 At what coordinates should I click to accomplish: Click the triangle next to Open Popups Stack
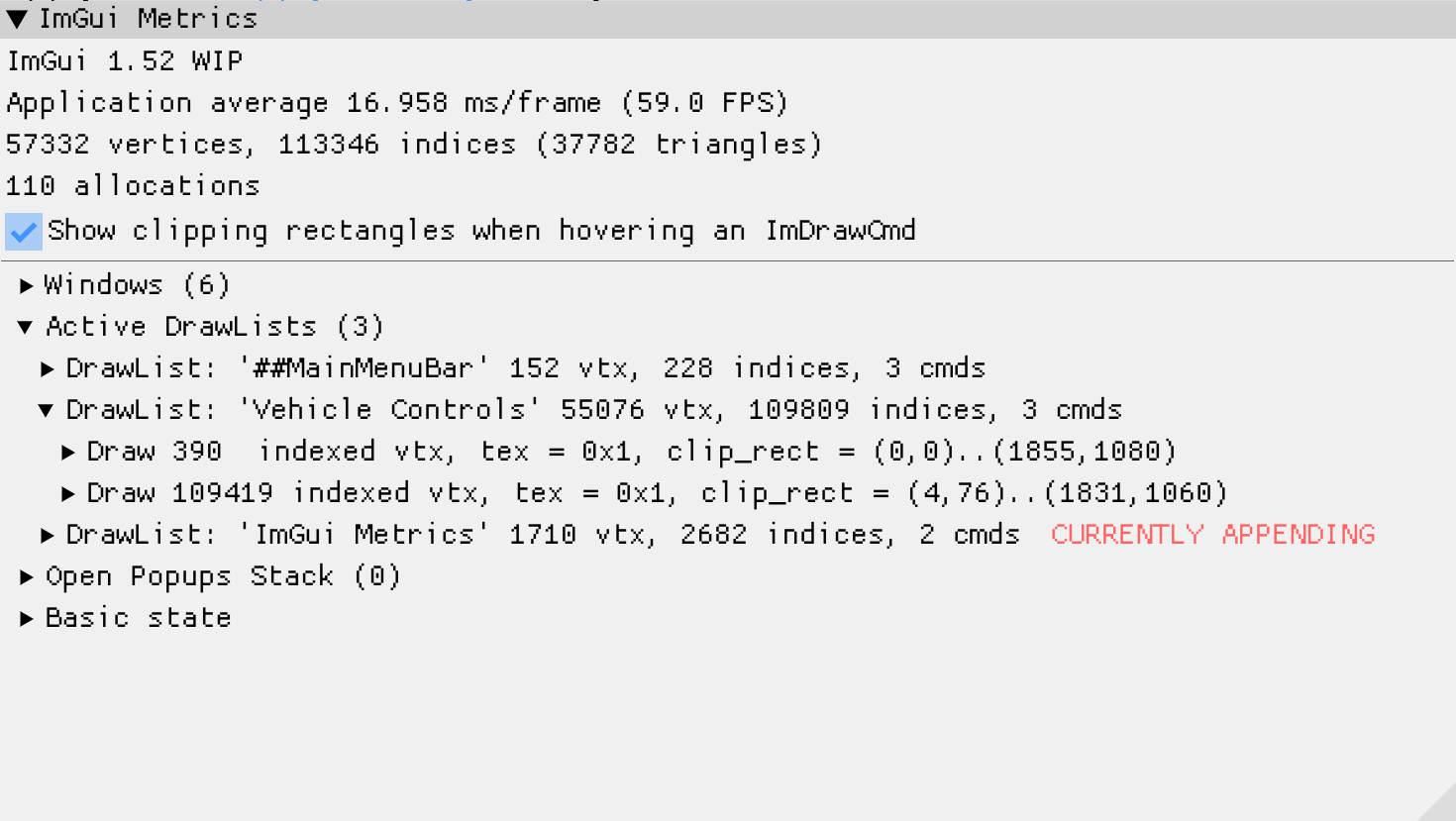(x=26, y=575)
